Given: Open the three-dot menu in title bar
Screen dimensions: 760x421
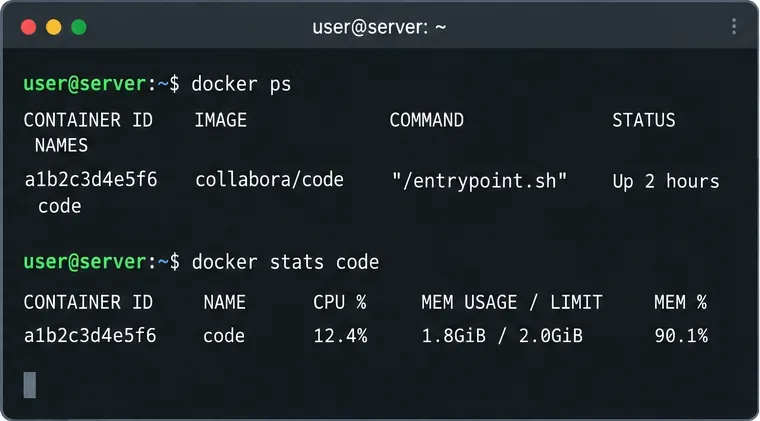Looking at the screenshot, I should point(734,27).
